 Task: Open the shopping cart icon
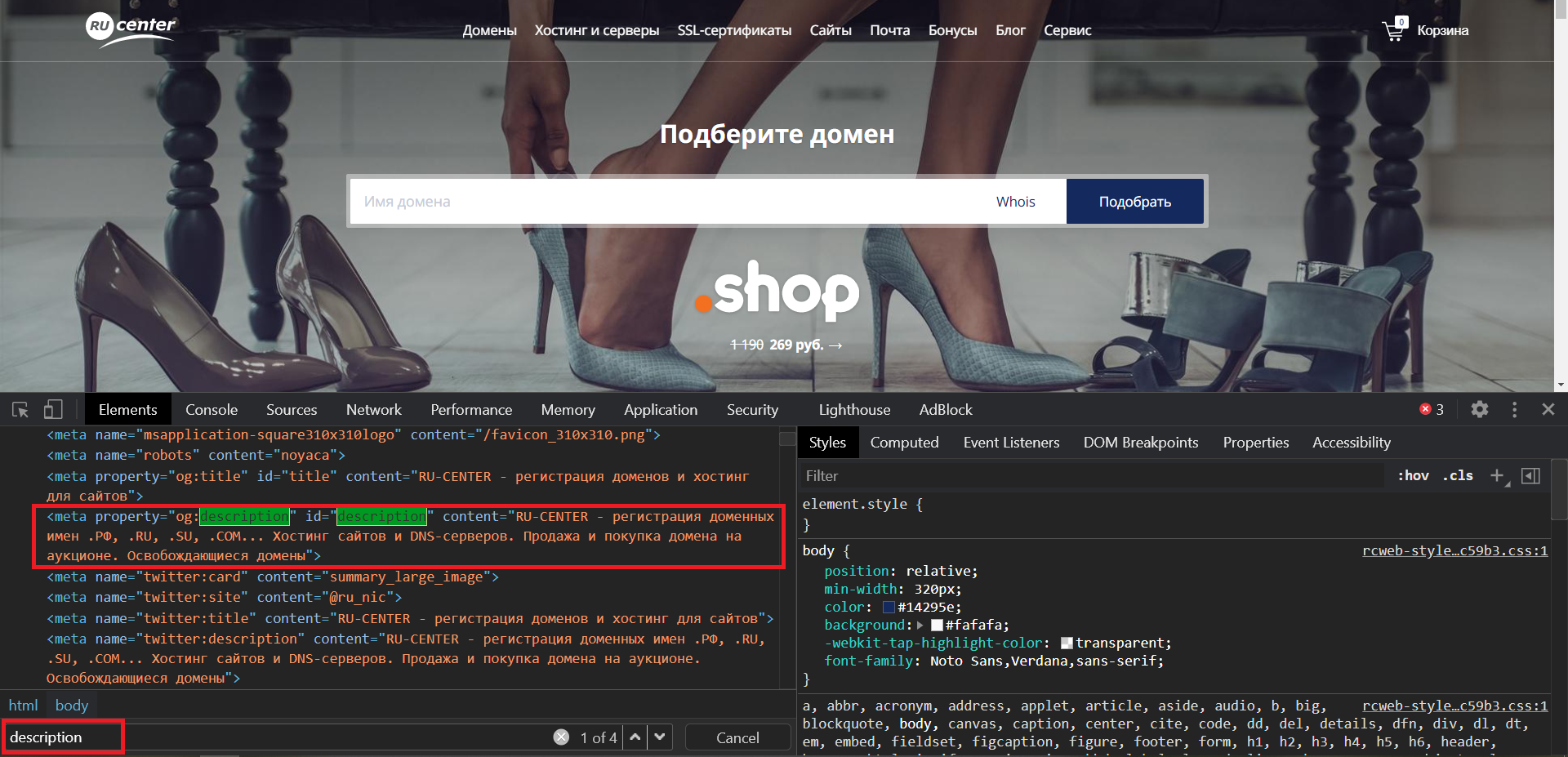click(x=1394, y=29)
